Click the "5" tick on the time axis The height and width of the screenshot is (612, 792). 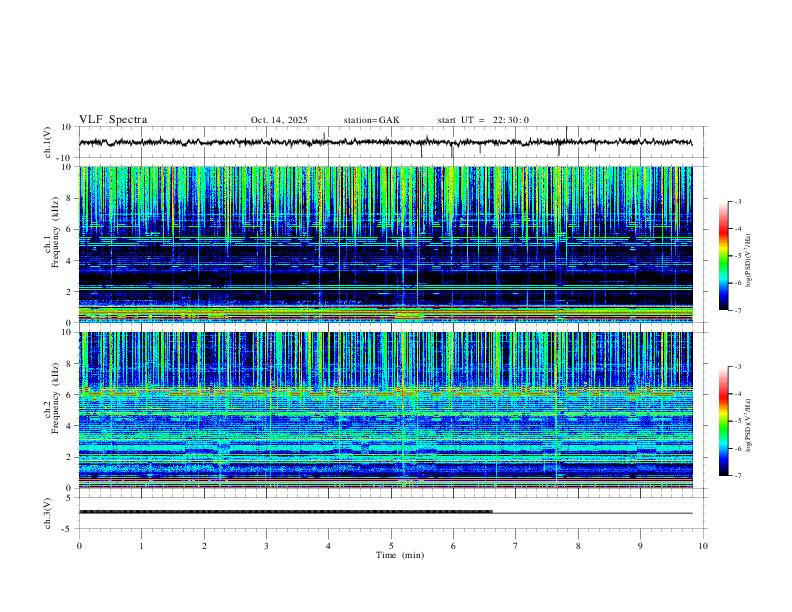(391, 546)
